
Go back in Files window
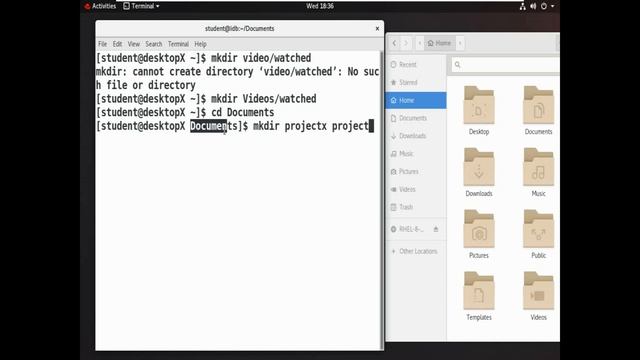[x=394, y=43]
